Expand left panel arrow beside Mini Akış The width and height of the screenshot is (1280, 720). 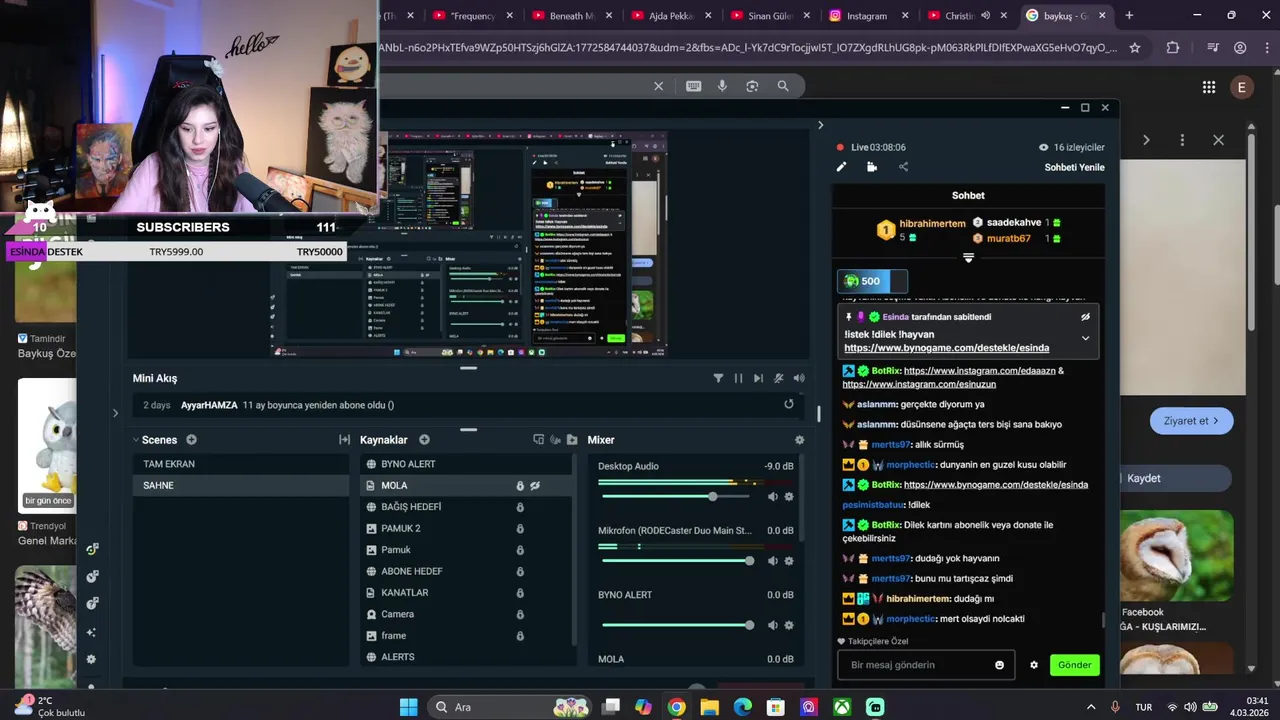(x=115, y=413)
